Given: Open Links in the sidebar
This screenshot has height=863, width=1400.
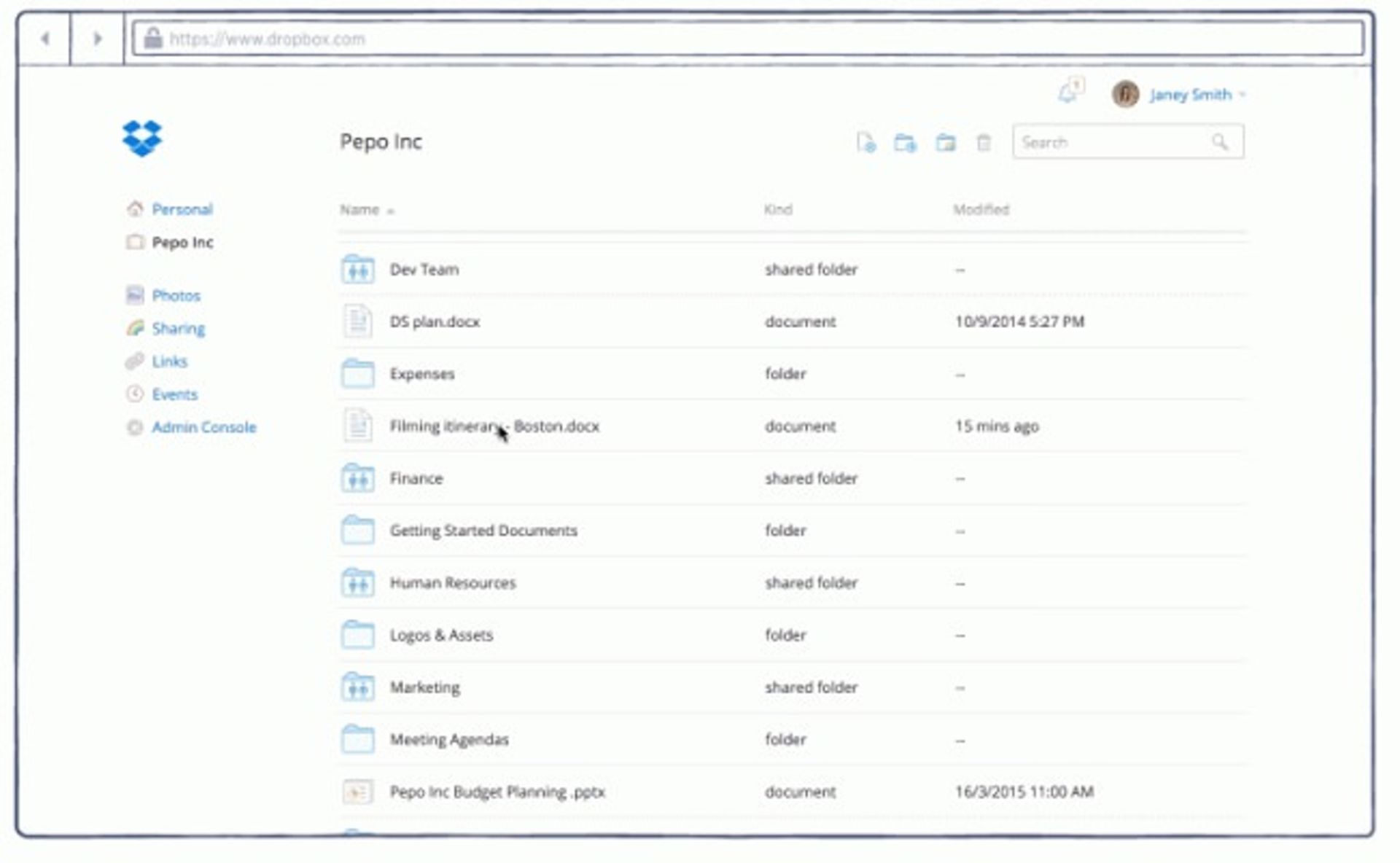Looking at the screenshot, I should [x=169, y=361].
